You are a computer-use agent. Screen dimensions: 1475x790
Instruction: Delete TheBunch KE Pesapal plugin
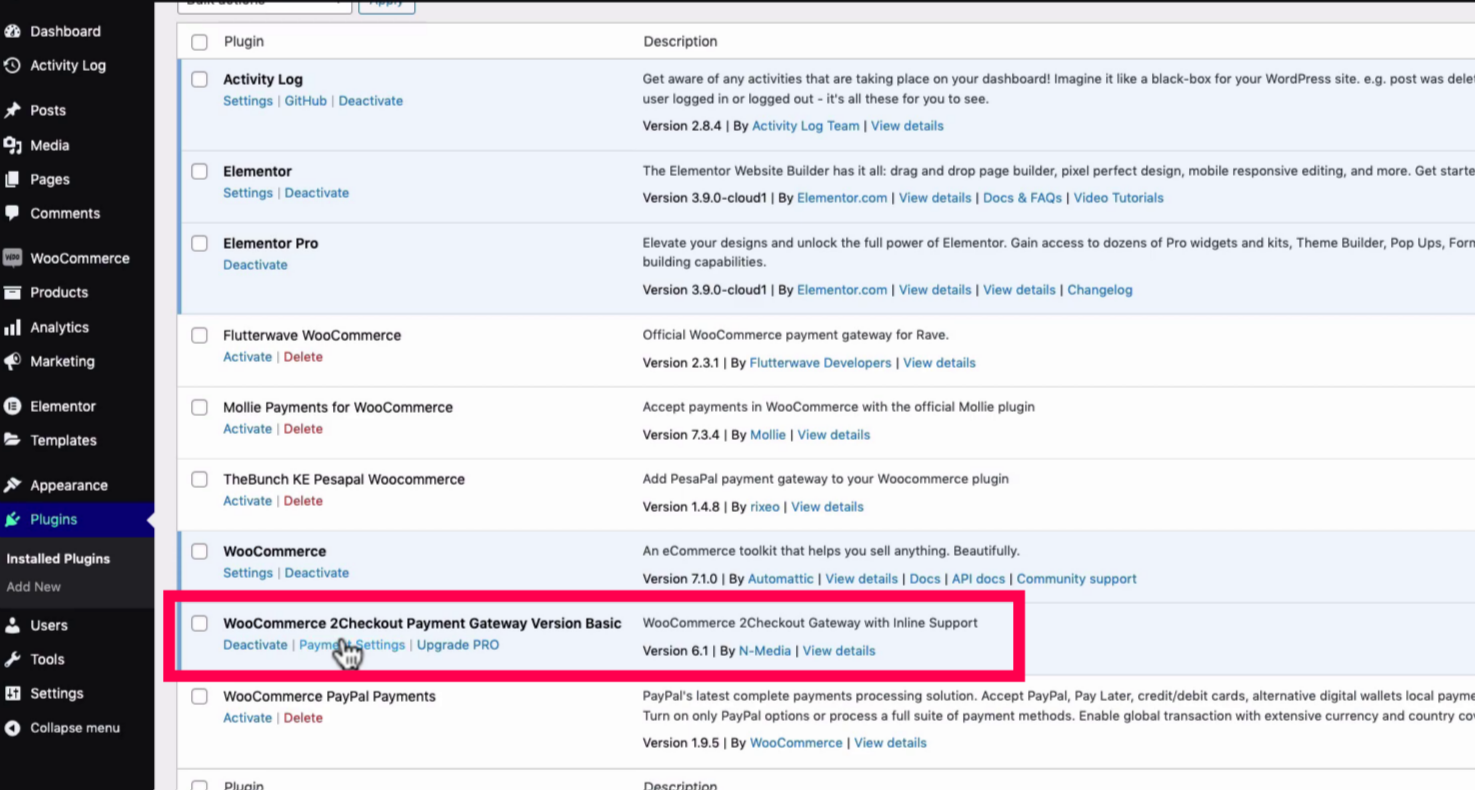coord(303,501)
